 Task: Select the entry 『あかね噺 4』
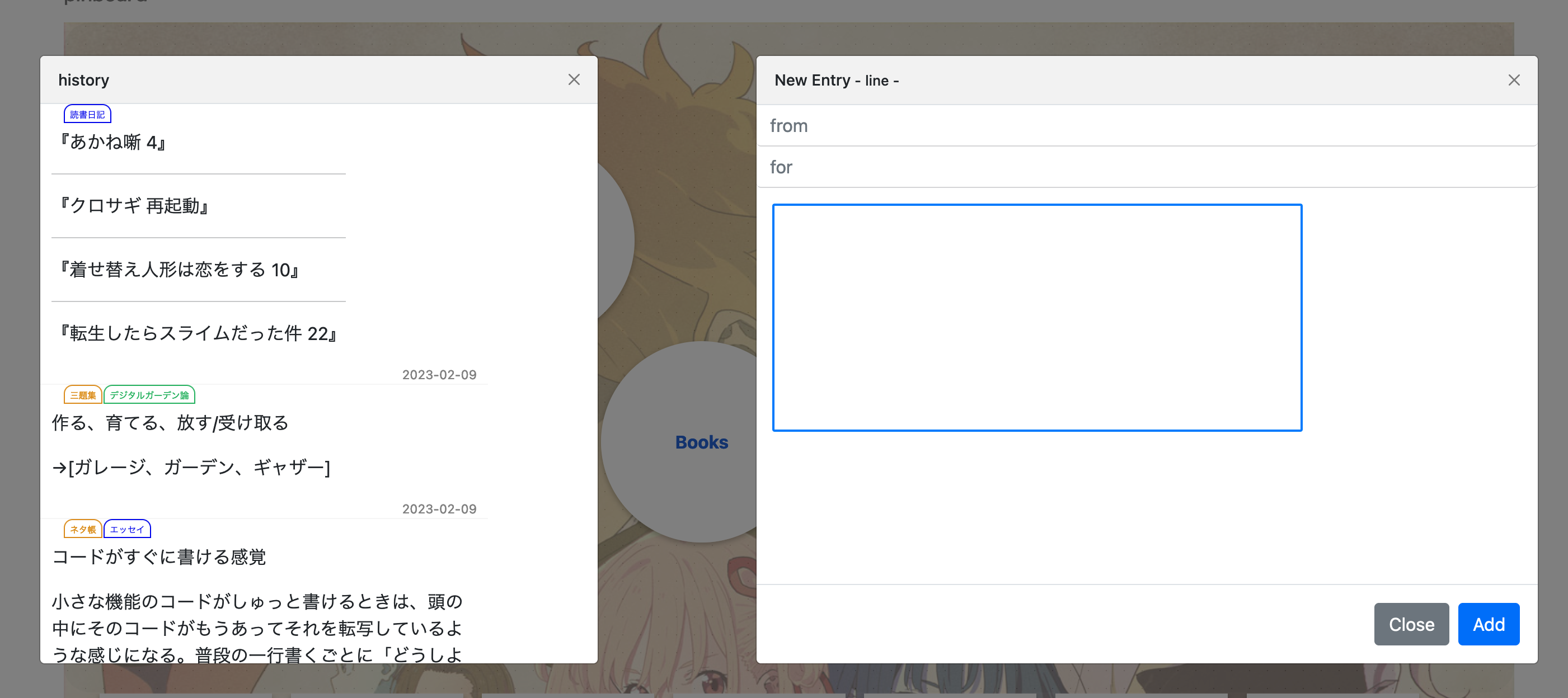(112, 142)
